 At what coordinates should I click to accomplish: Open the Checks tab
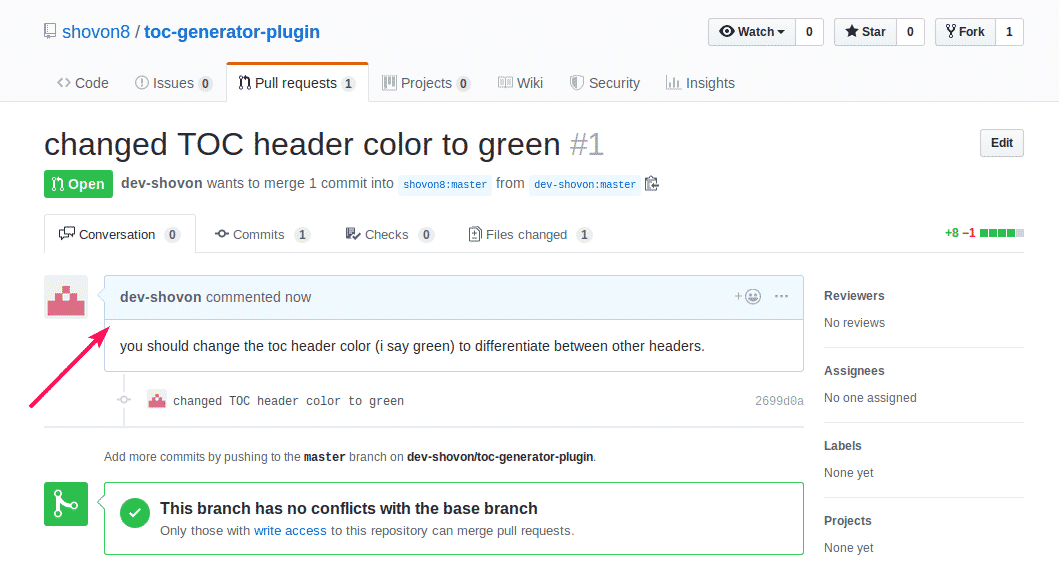(389, 234)
